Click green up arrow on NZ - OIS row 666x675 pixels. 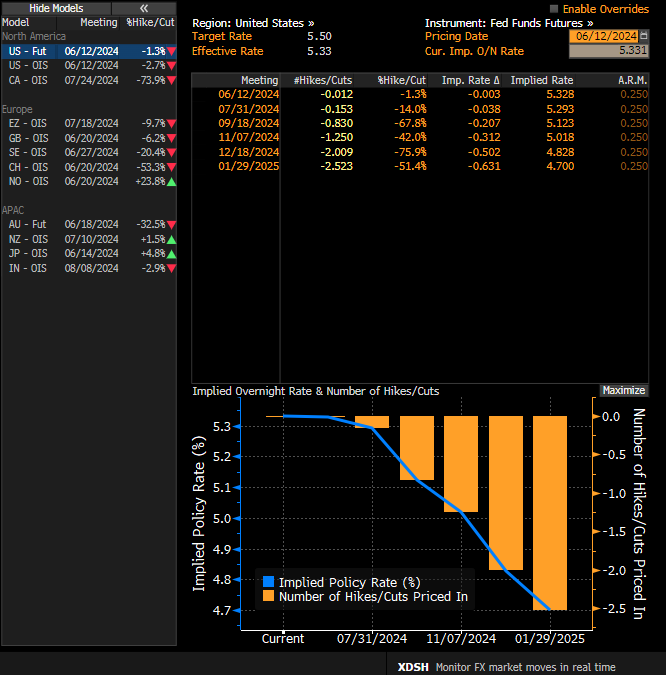(171, 240)
